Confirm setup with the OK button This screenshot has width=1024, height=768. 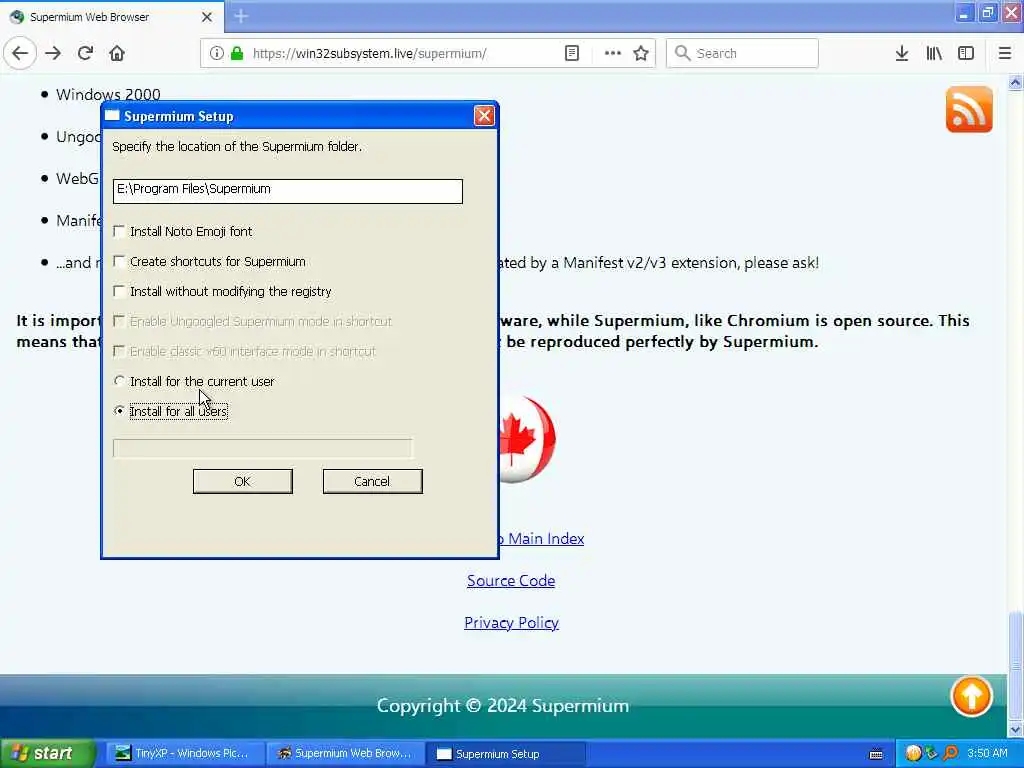[242, 481]
